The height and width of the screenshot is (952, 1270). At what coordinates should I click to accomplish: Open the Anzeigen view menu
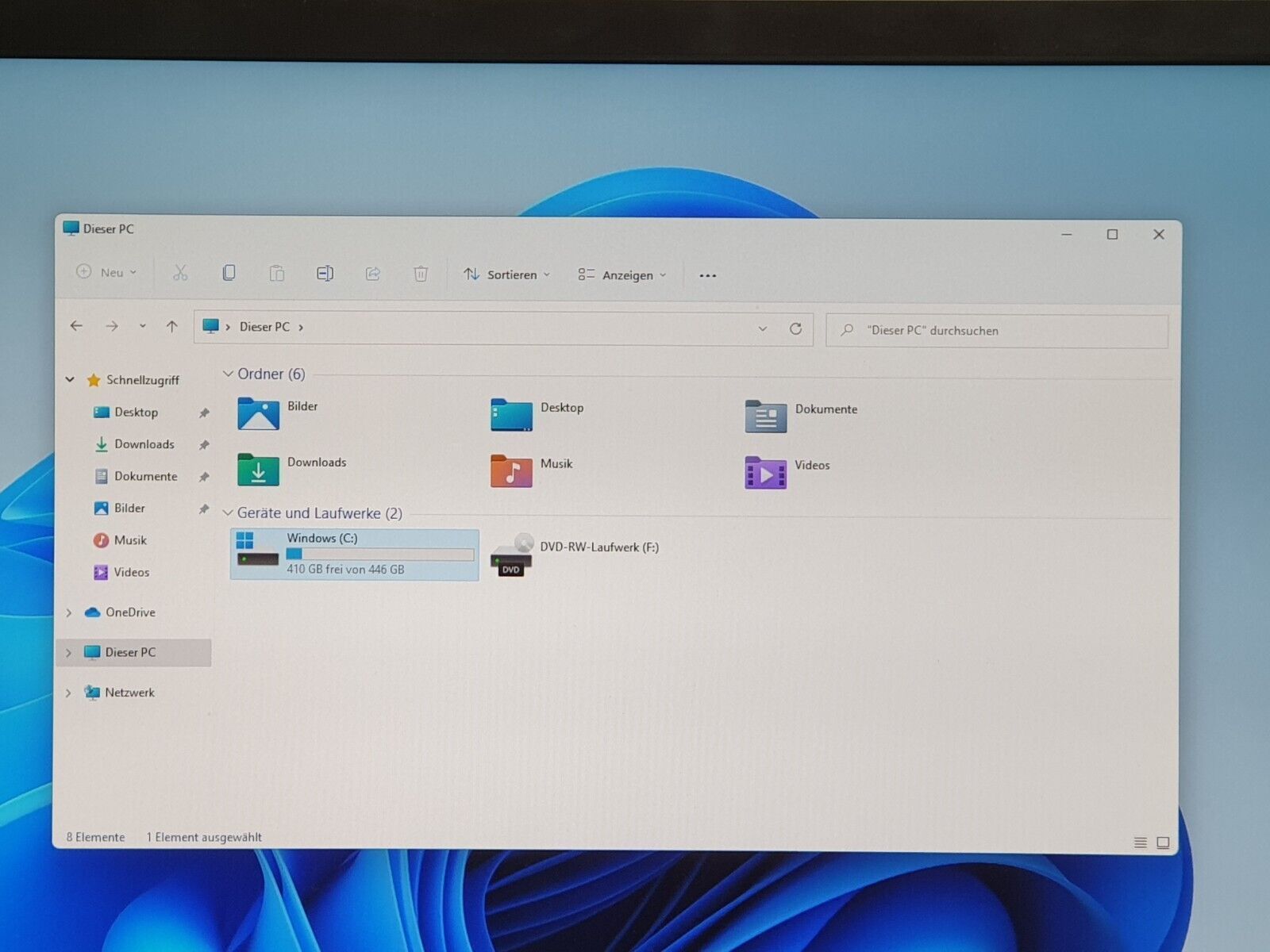point(622,275)
